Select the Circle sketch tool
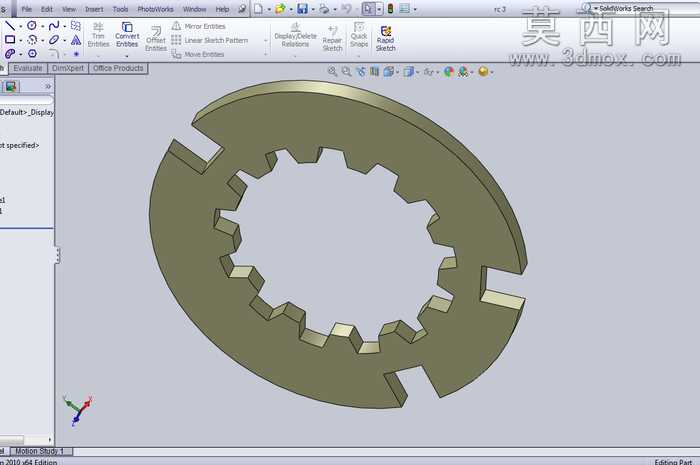 click(x=32, y=25)
